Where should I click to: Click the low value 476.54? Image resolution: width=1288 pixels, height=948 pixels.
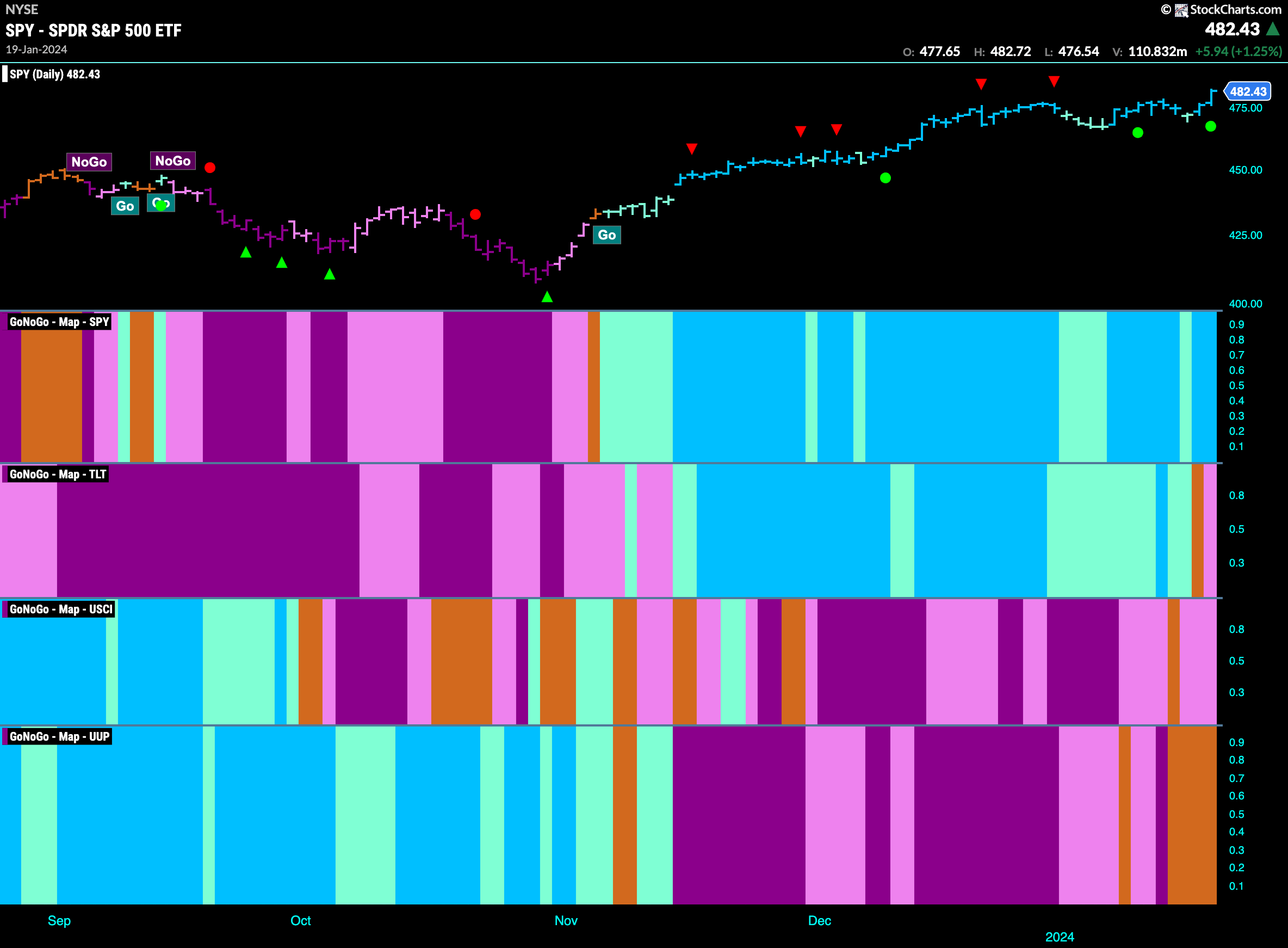(1078, 52)
